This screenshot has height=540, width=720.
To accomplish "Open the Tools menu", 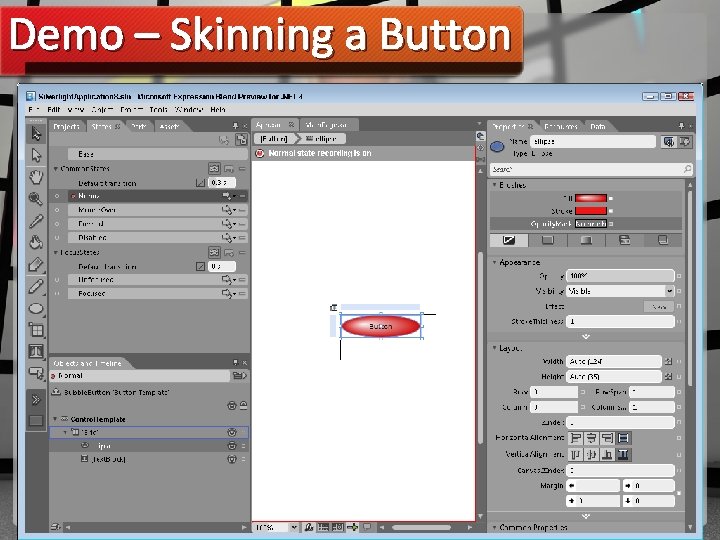I will tap(158, 109).
